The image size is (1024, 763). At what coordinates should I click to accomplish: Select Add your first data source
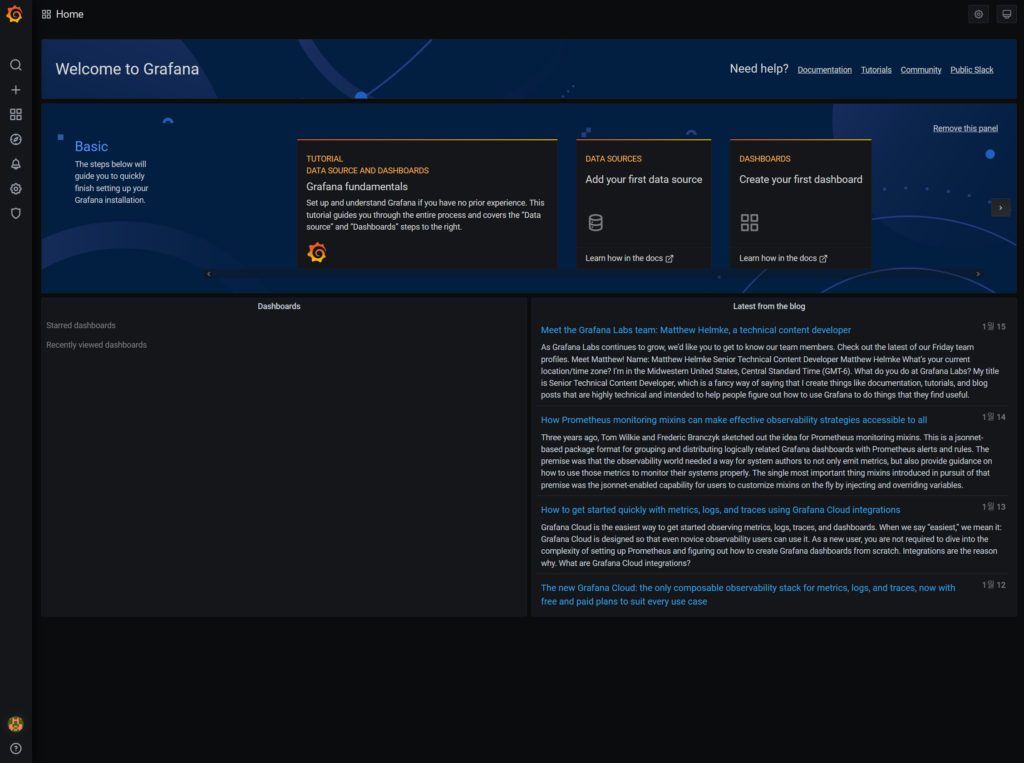pyautogui.click(x=643, y=180)
